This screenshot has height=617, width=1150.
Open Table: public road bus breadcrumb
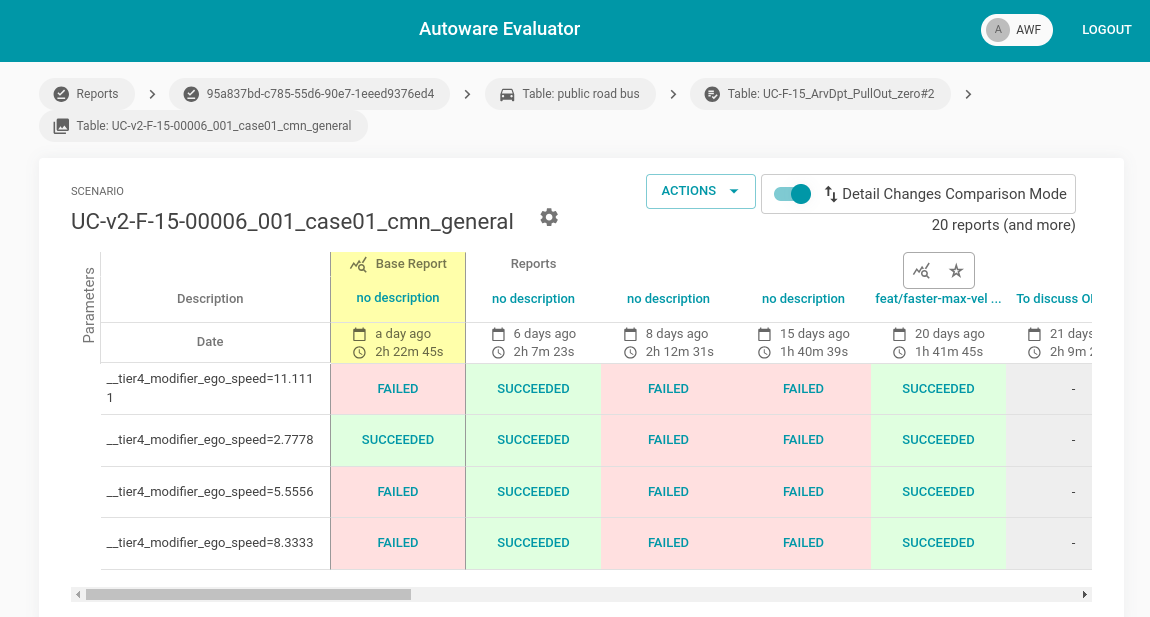pos(570,94)
